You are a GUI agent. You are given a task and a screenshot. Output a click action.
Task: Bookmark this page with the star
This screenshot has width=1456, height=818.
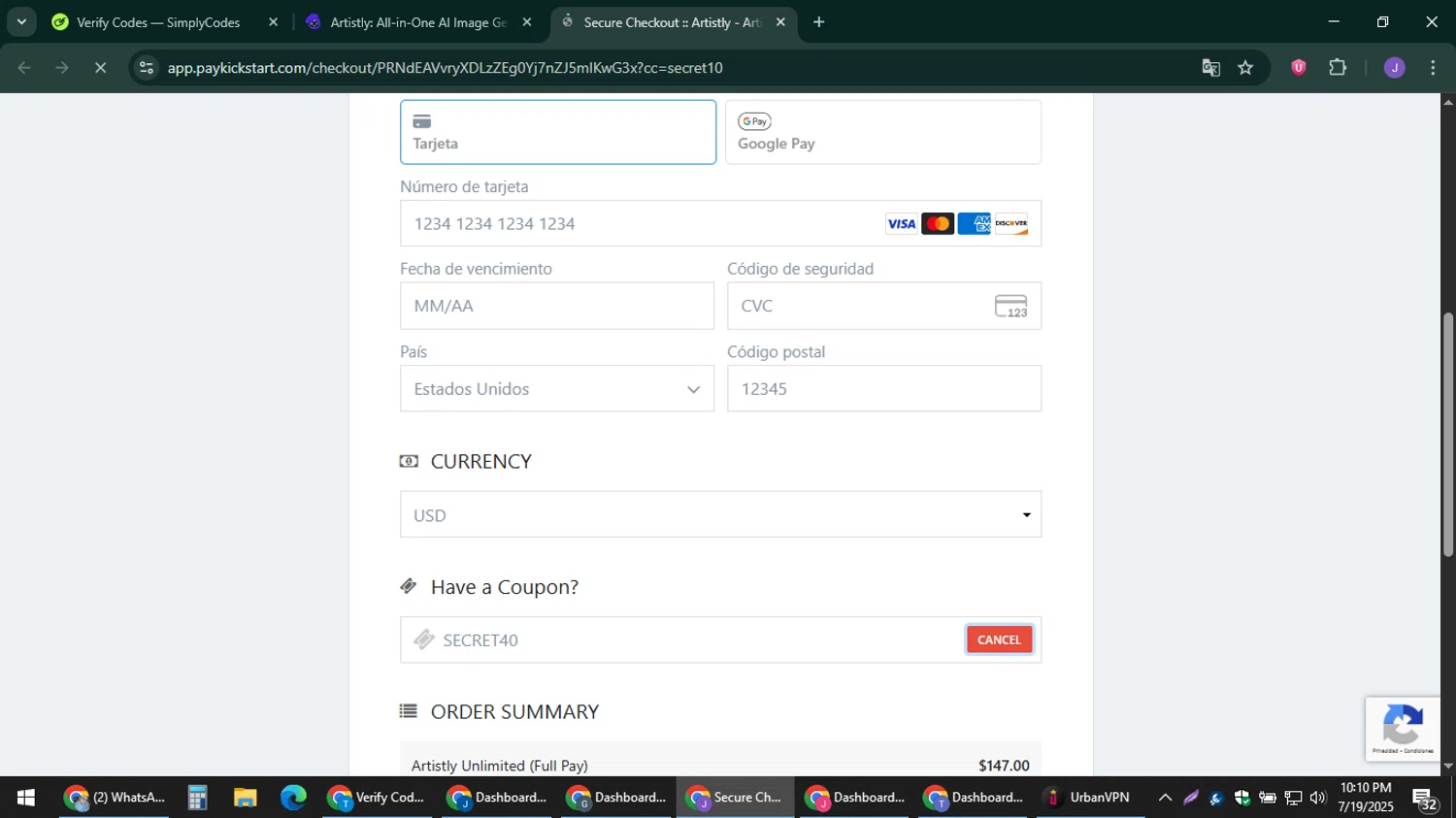coord(1246,68)
